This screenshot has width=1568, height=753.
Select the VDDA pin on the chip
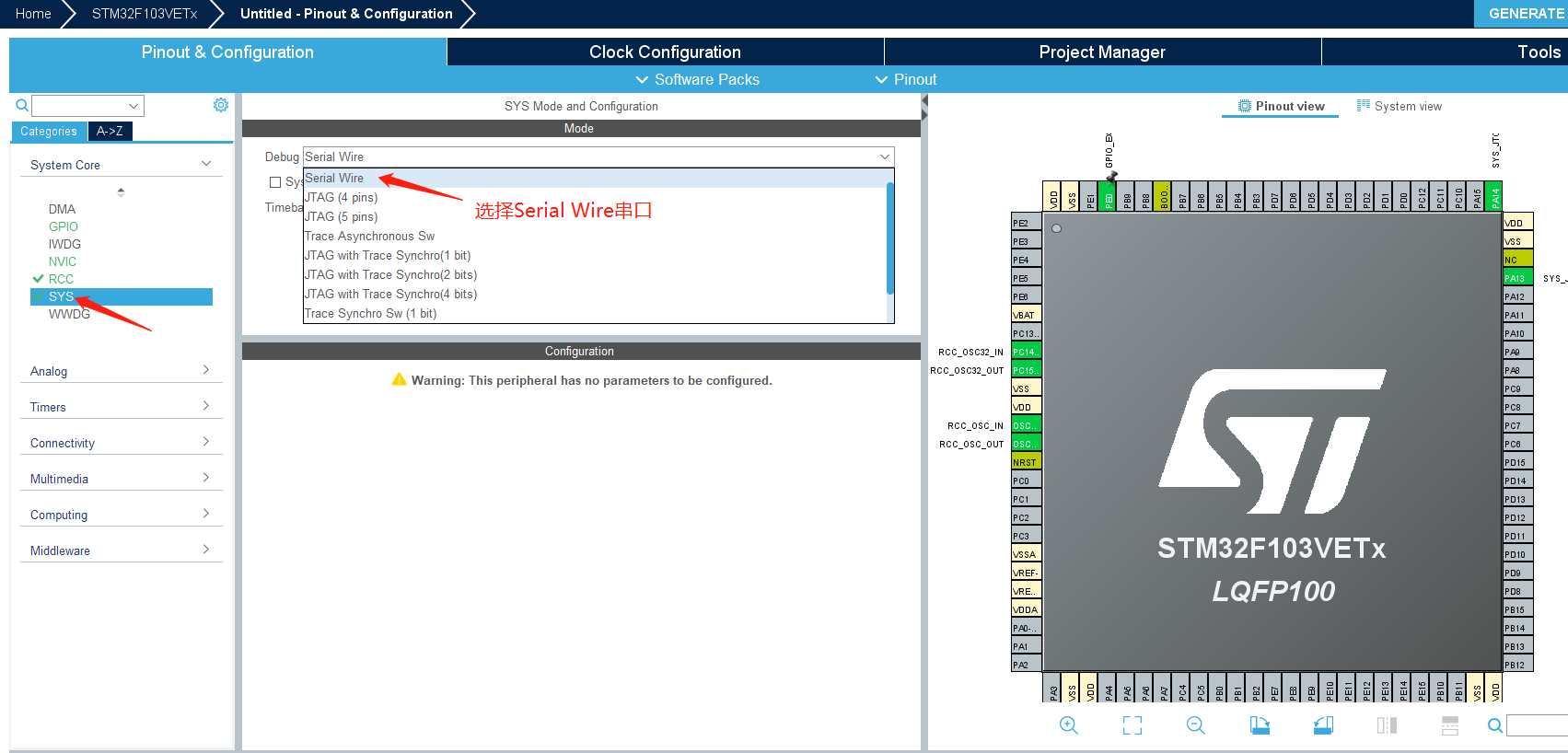(x=1026, y=609)
